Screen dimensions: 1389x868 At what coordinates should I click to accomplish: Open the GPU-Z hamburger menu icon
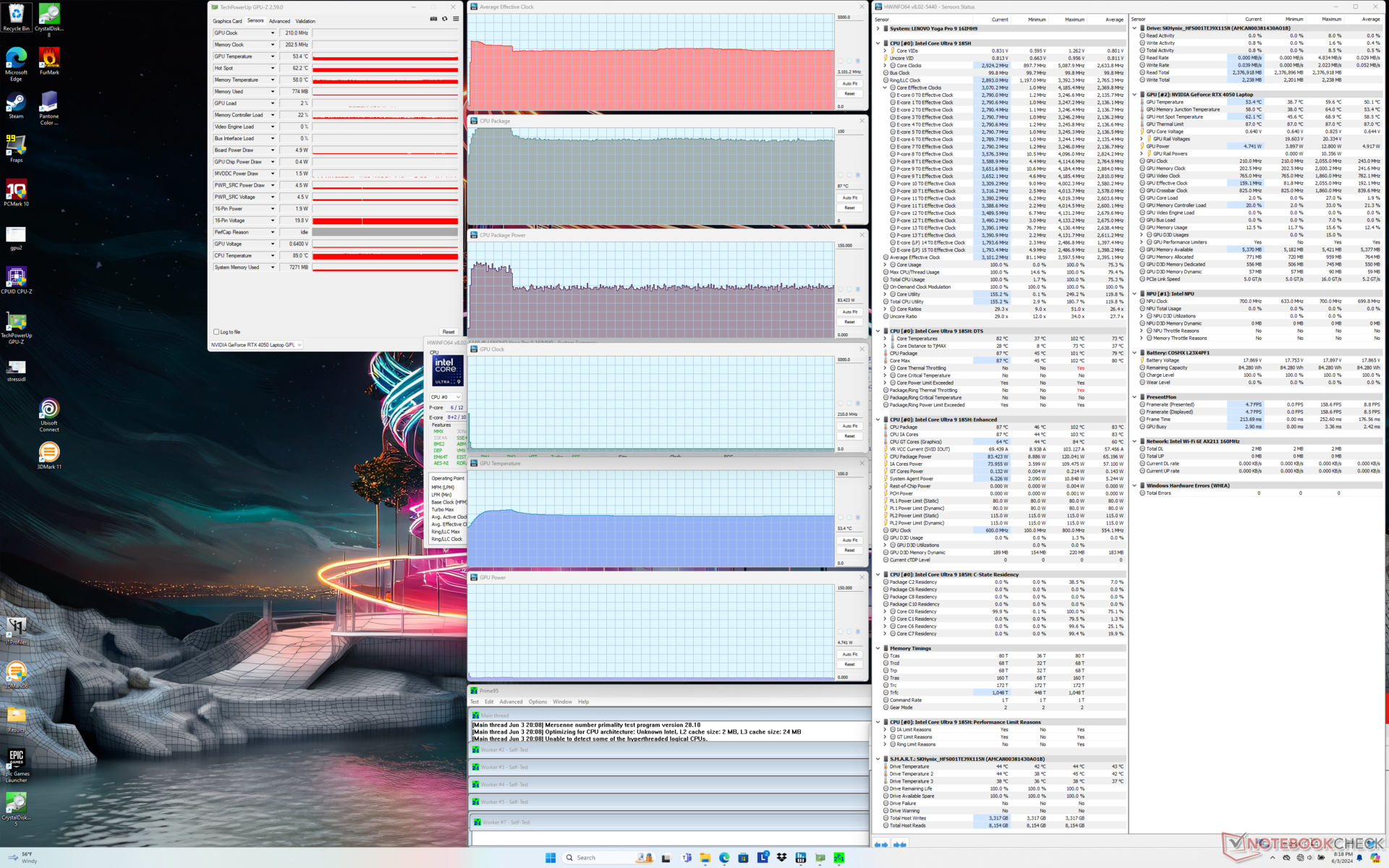click(x=456, y=20)
